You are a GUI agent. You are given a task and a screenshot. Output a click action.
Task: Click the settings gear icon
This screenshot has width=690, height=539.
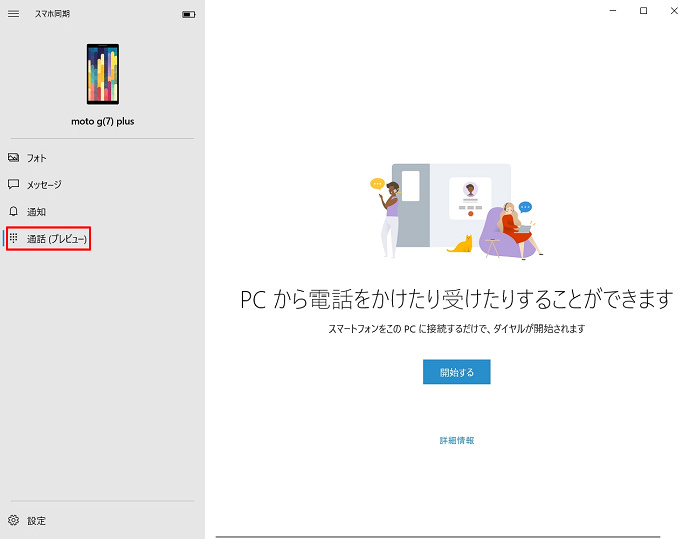coord(14,521)
